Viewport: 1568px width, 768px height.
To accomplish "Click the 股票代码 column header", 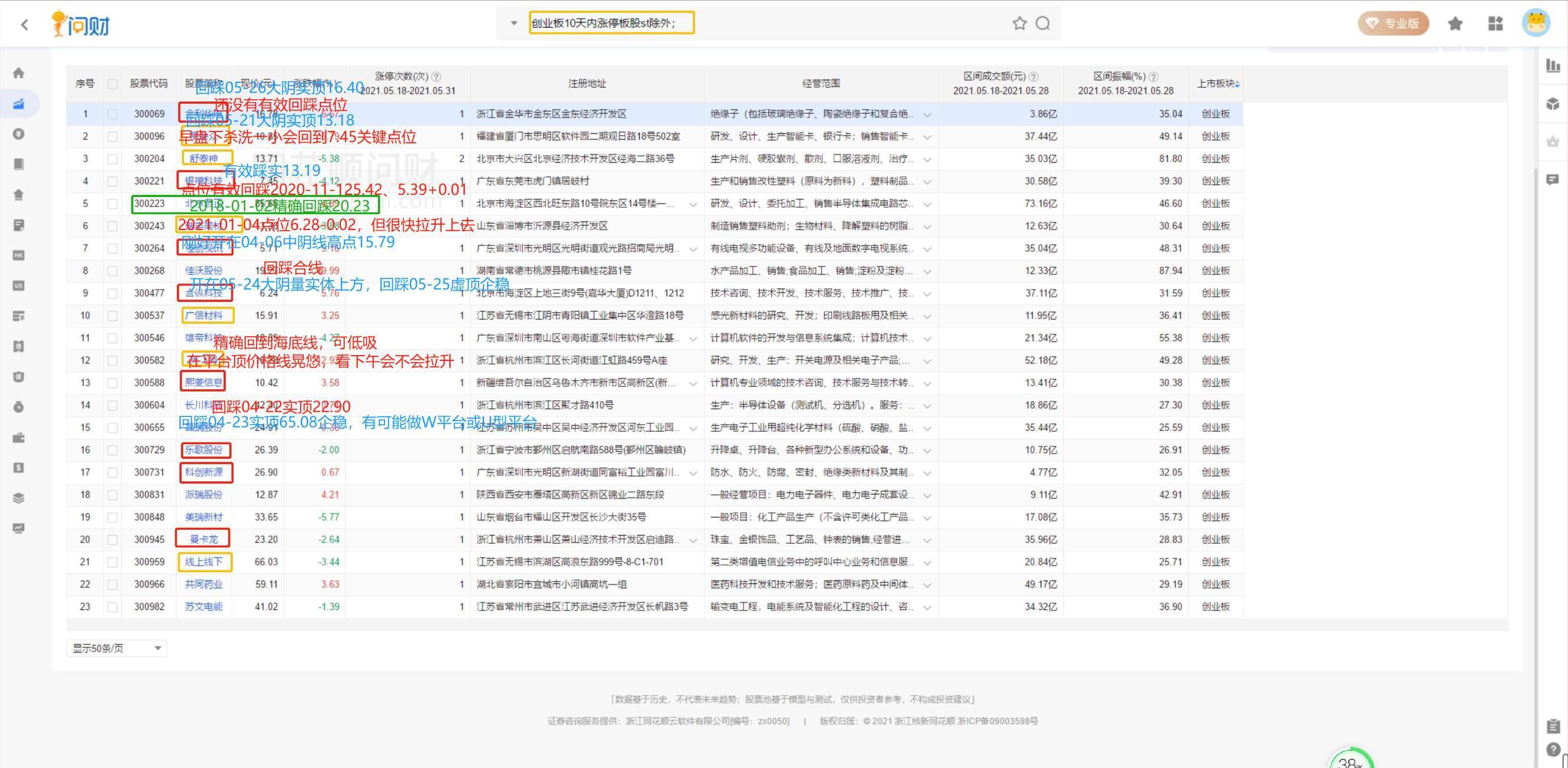I will coord(149,83).
